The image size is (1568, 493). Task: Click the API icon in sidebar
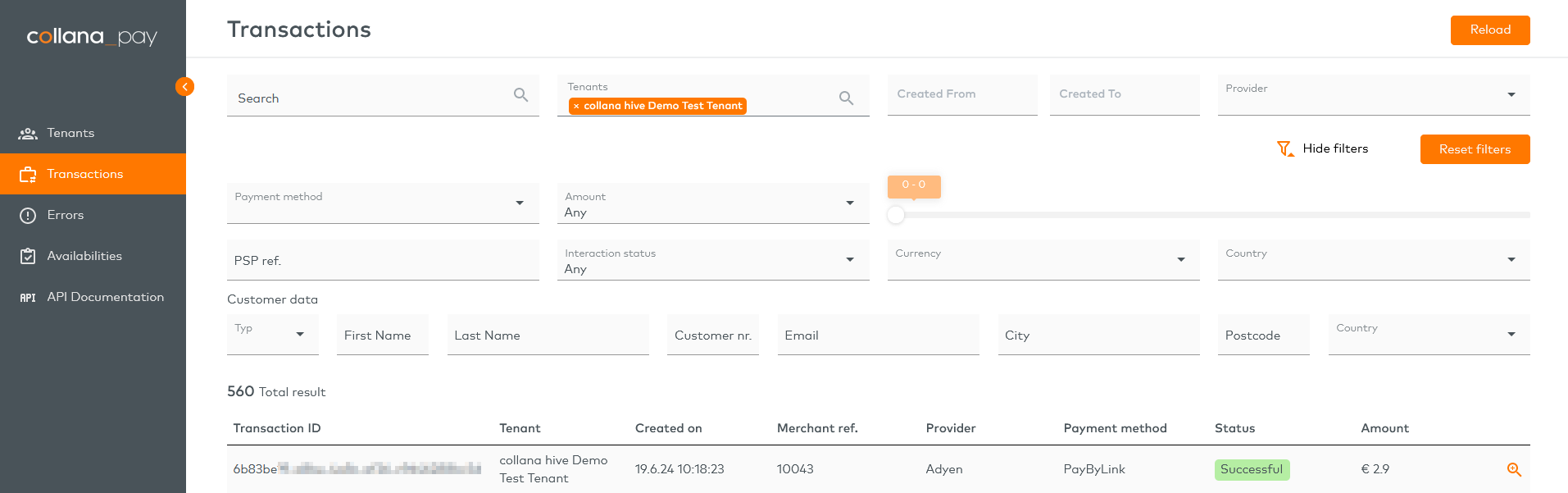point(28,298)
